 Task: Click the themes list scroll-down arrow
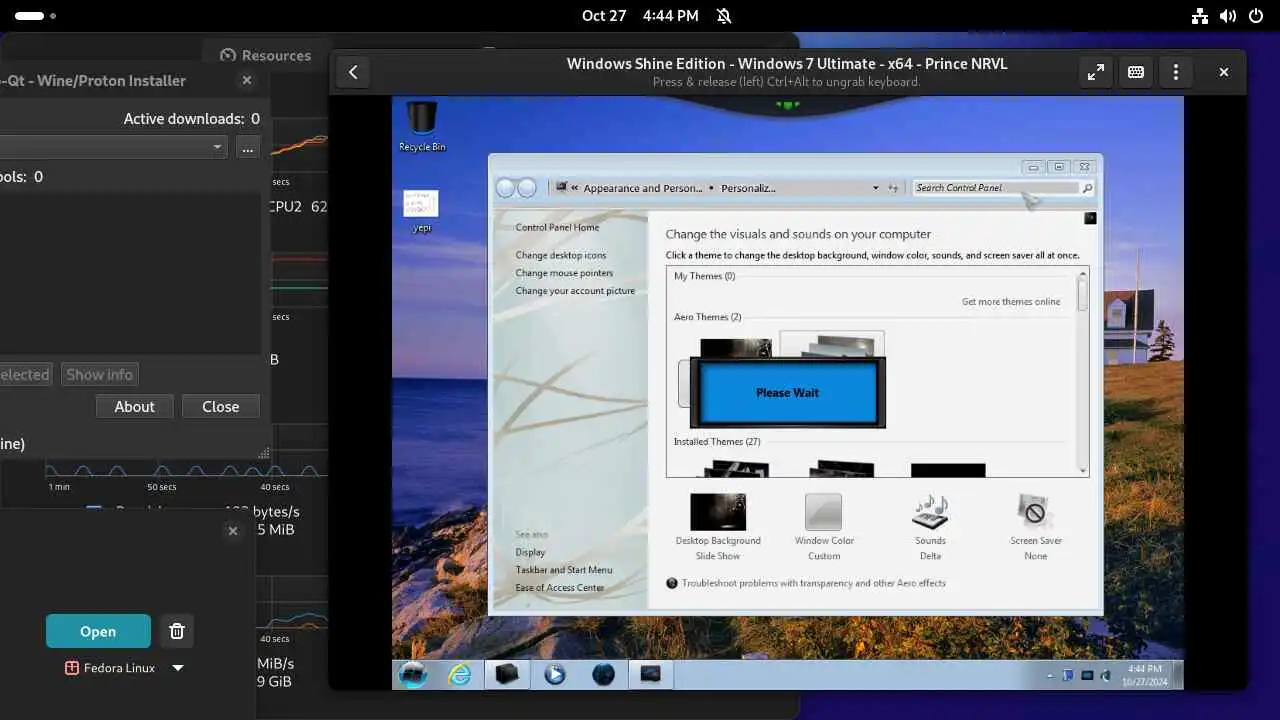click(1082, 470)
